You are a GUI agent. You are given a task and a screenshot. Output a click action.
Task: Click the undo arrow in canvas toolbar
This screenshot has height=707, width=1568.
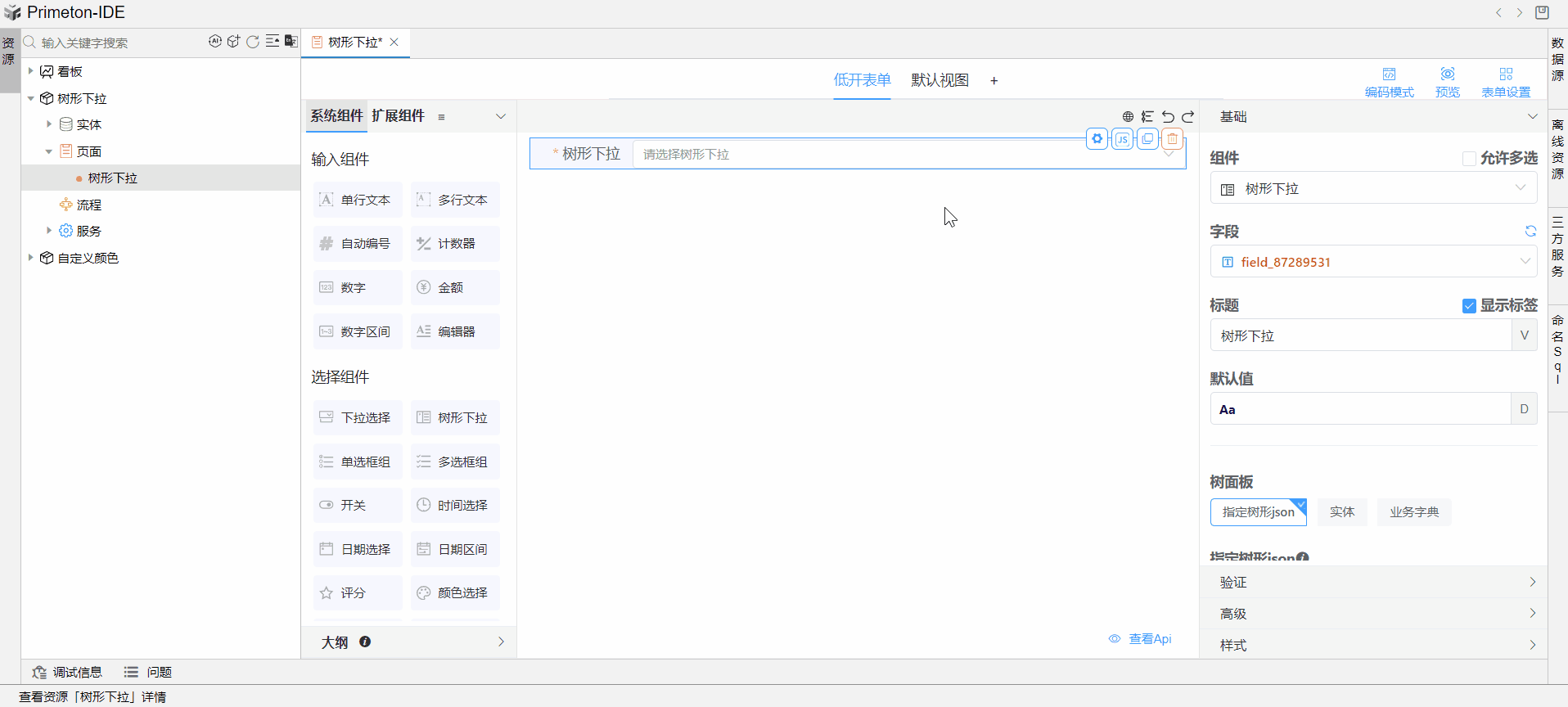(x=1168, y=117)
